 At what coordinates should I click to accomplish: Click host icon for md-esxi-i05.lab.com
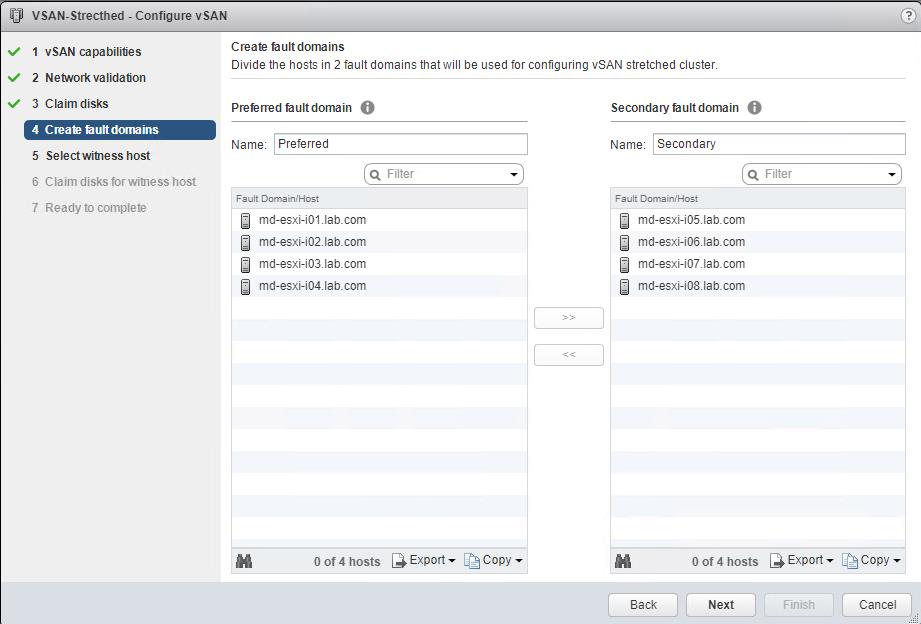(624, 220)
